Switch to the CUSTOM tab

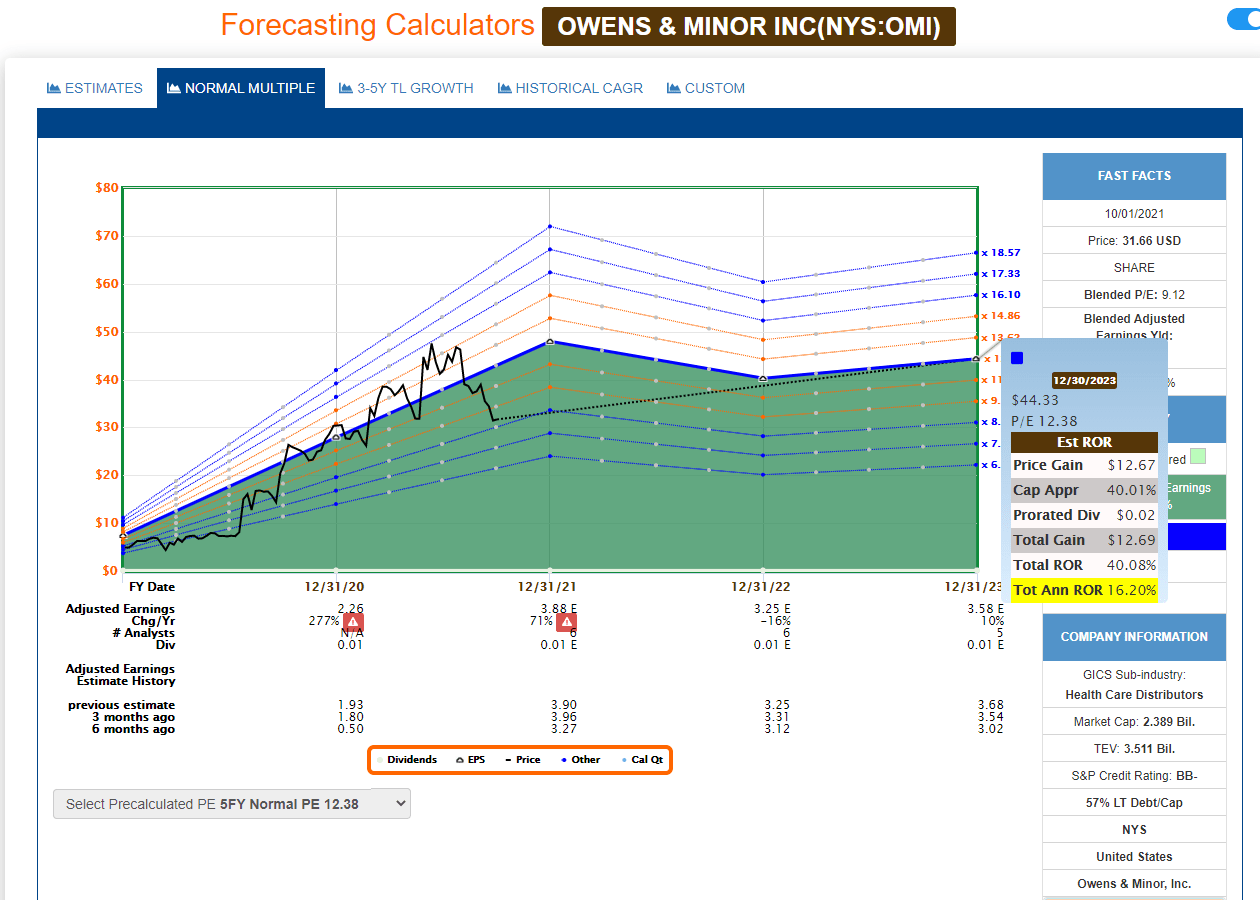point(706,88)
